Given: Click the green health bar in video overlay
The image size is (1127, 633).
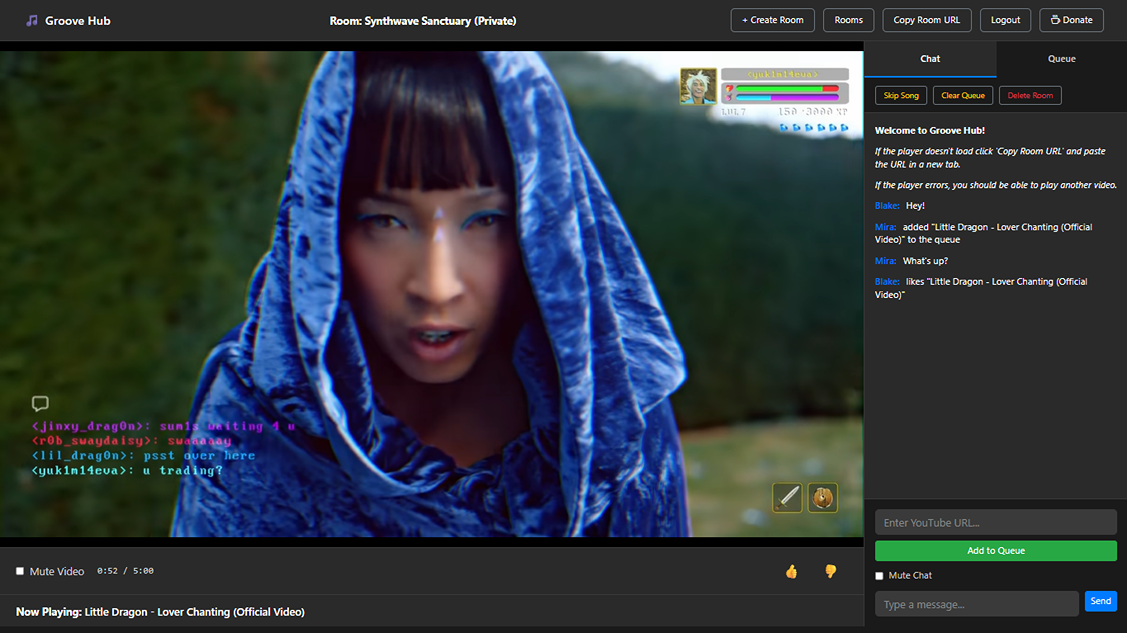Looking at the screenshot, I should pos(787,89).
